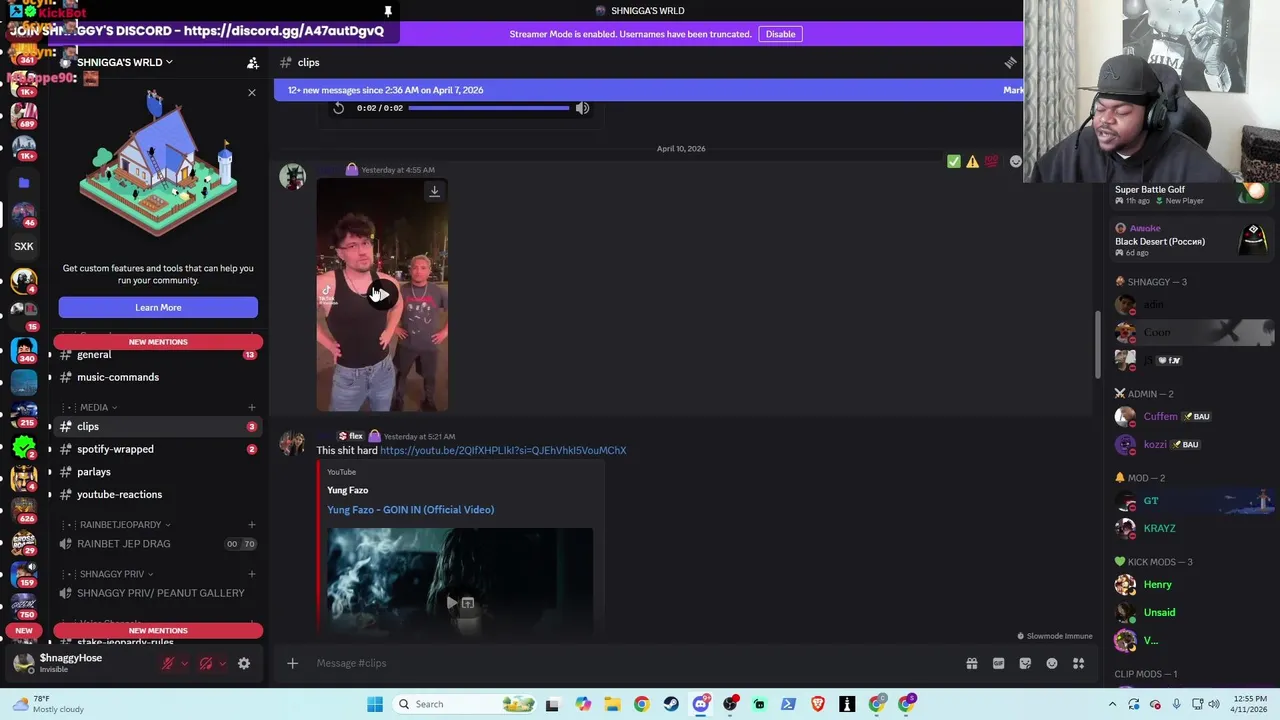The width and height of the screenshot is (1280, 720).
Task: Download the TikTok video attachment
Action: click(434, 190)
